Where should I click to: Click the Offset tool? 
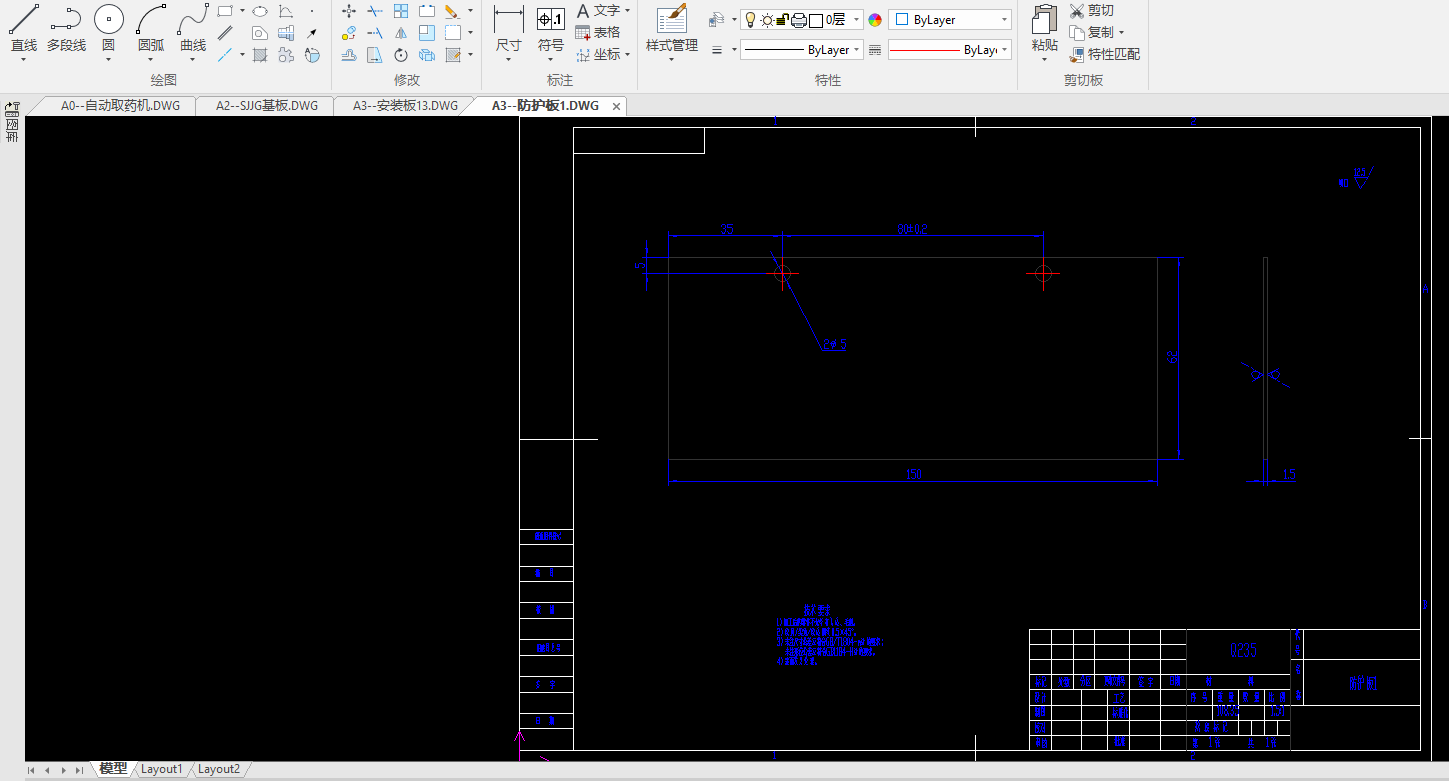click(348, 55)
